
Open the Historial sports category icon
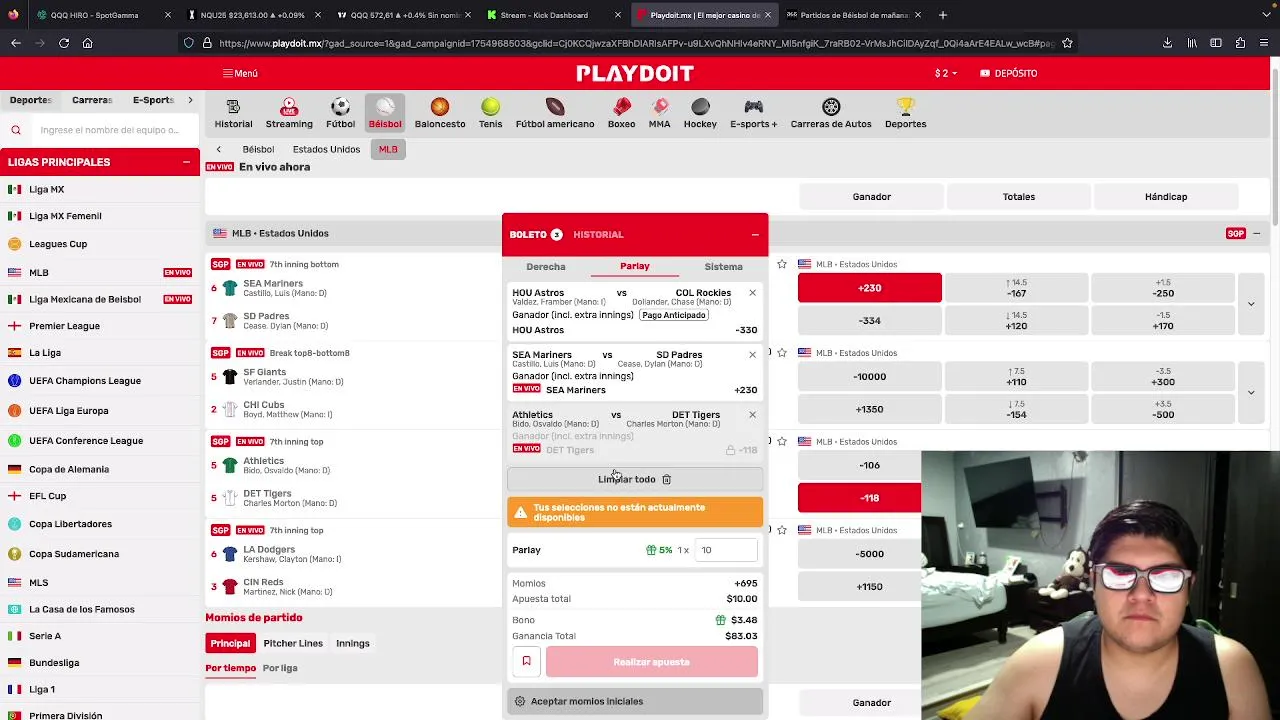[x=233, y=107]
